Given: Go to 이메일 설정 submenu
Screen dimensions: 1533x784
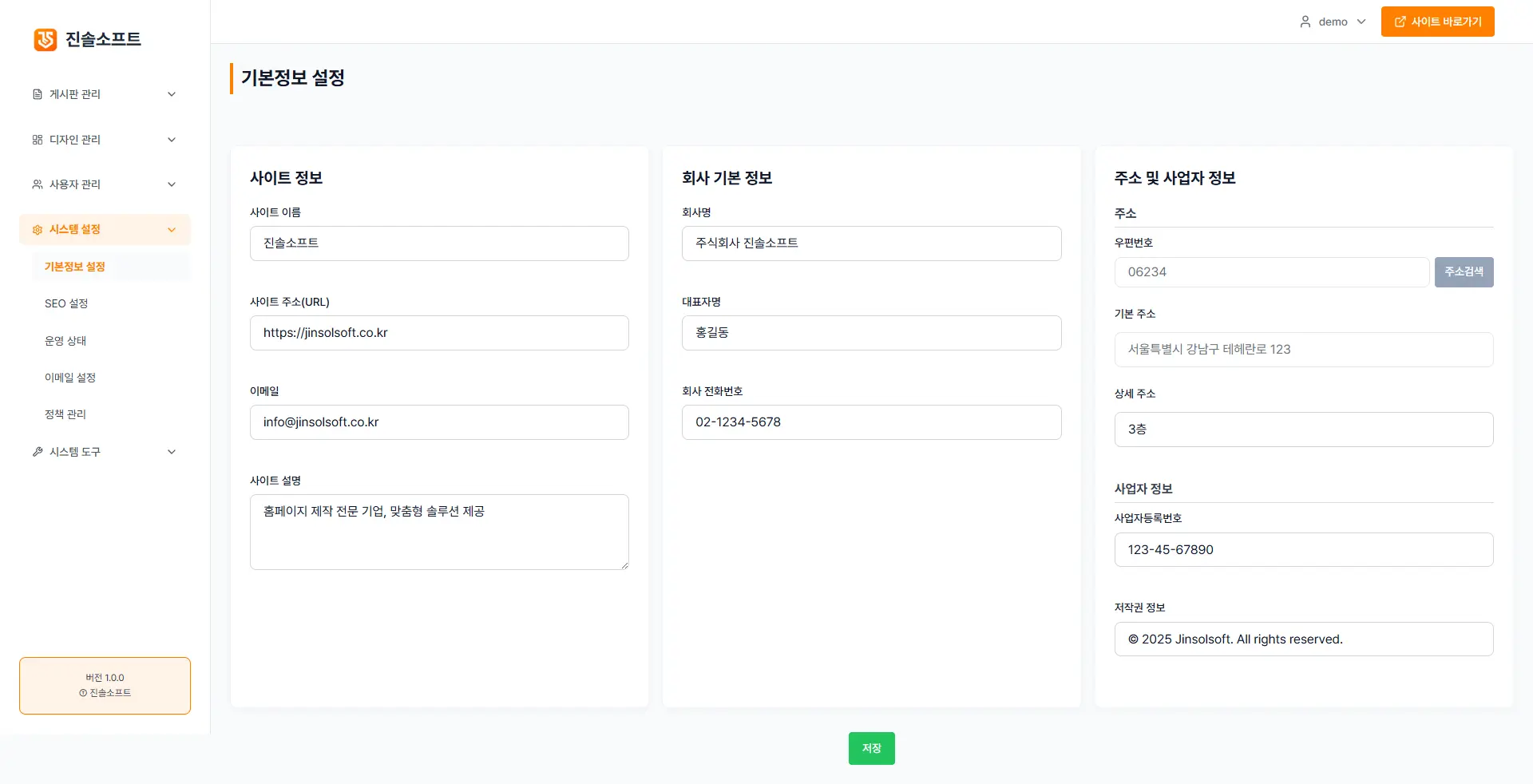Looking at the screenshot, I should coord(70,378).
